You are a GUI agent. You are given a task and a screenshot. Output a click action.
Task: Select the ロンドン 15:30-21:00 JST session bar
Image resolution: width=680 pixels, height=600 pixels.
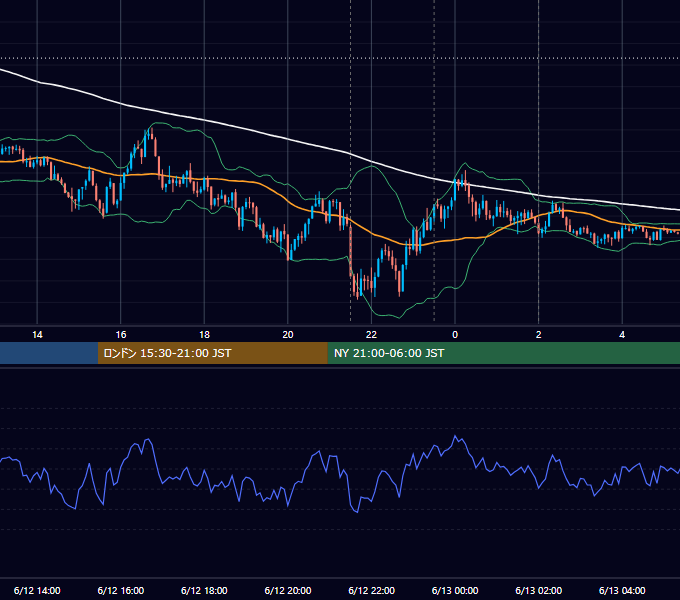point(212,353)
